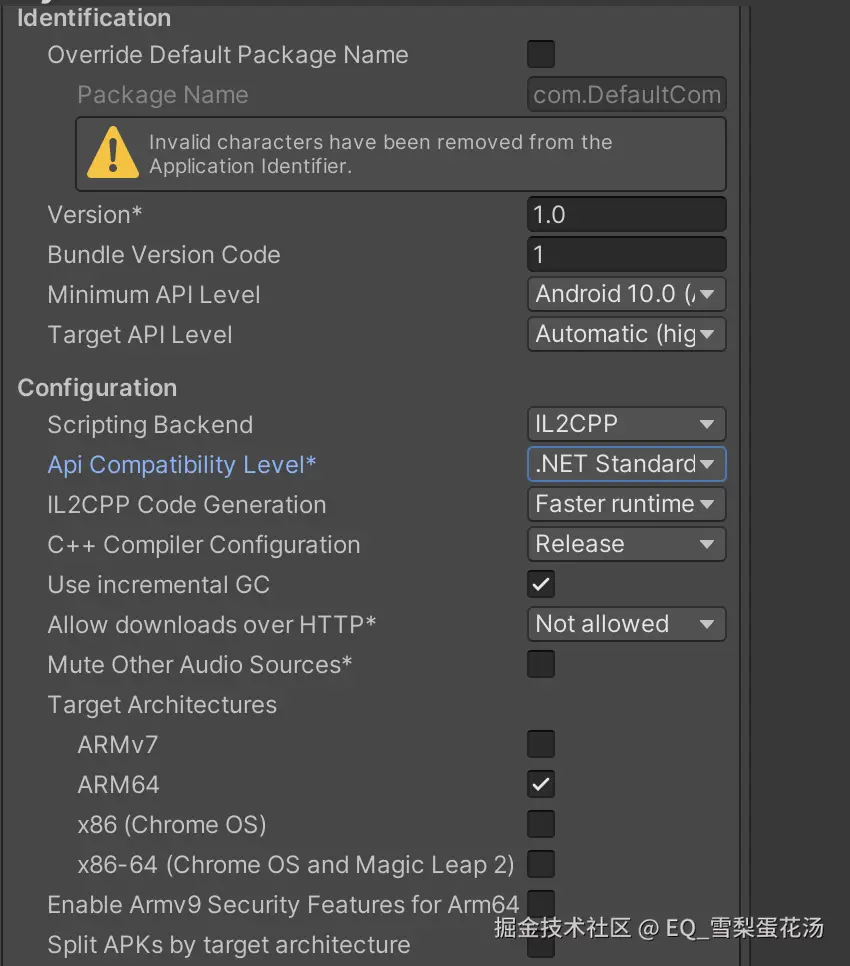Viewport: 850px width, 966px height.
Task: Open Allow downloads over HTTP dropdown
Action: tap(626, 624)
